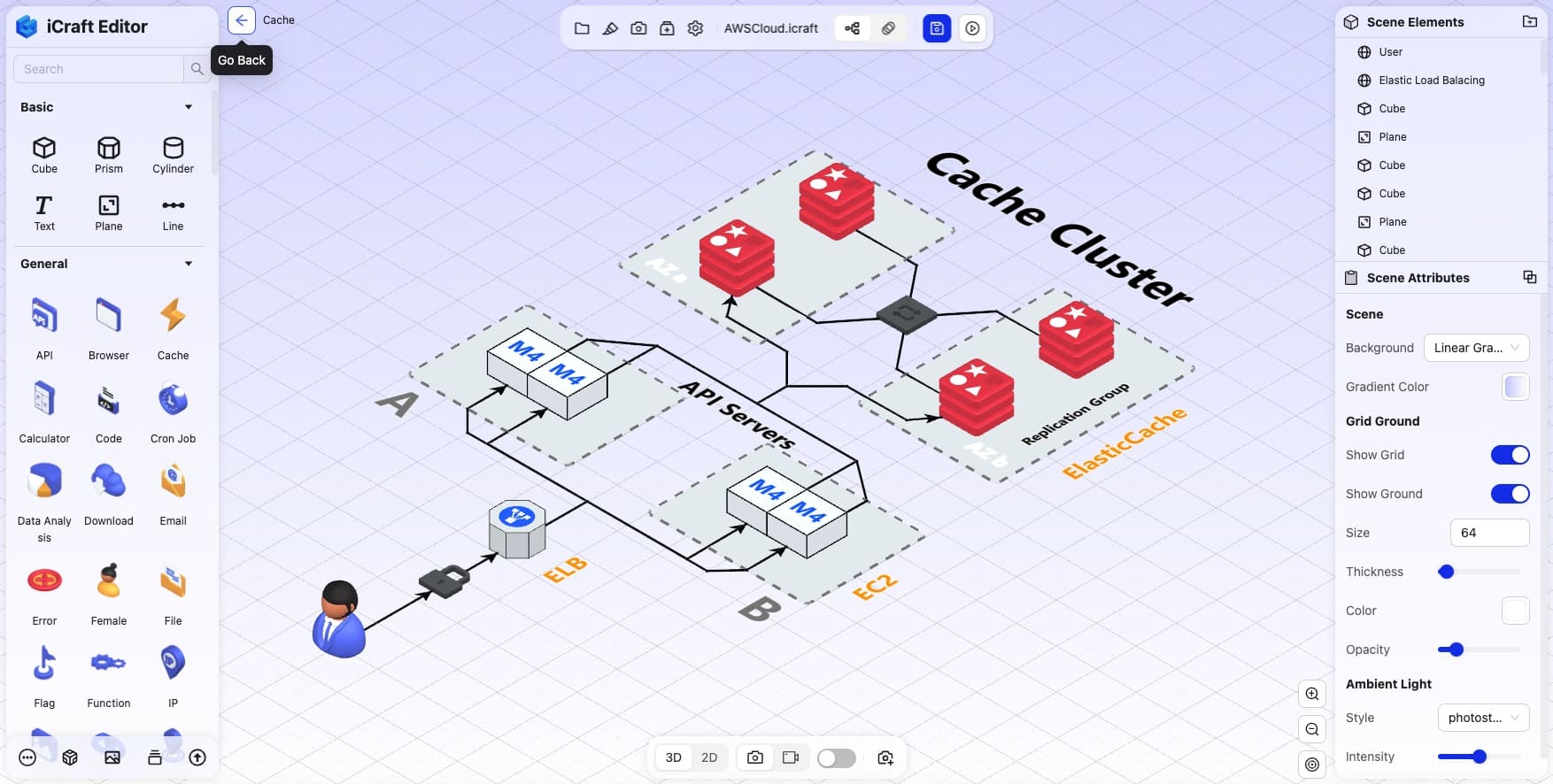Image resolution: width=1553 pixels, height=784 pixels.
Task: Reset view with target icon
Action: 1312,765
